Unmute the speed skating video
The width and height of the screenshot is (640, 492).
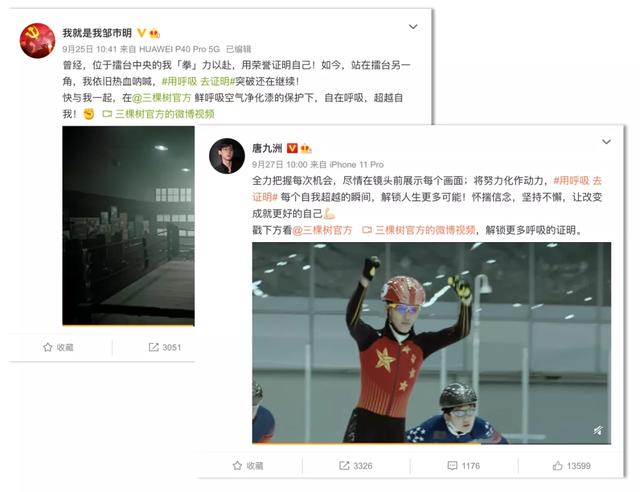pyautogui.click(x=598, y=430)
